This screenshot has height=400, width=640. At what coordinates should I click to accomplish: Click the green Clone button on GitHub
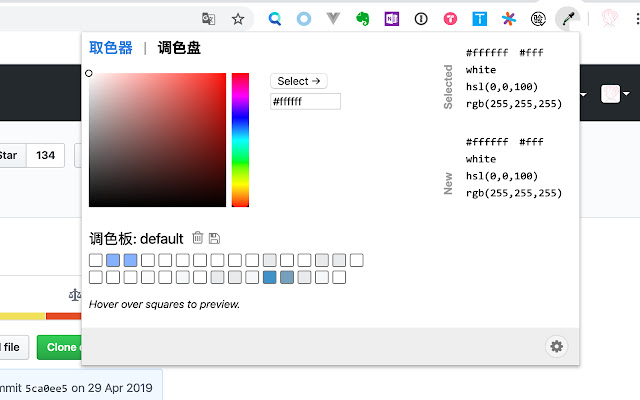coord(59,347)
